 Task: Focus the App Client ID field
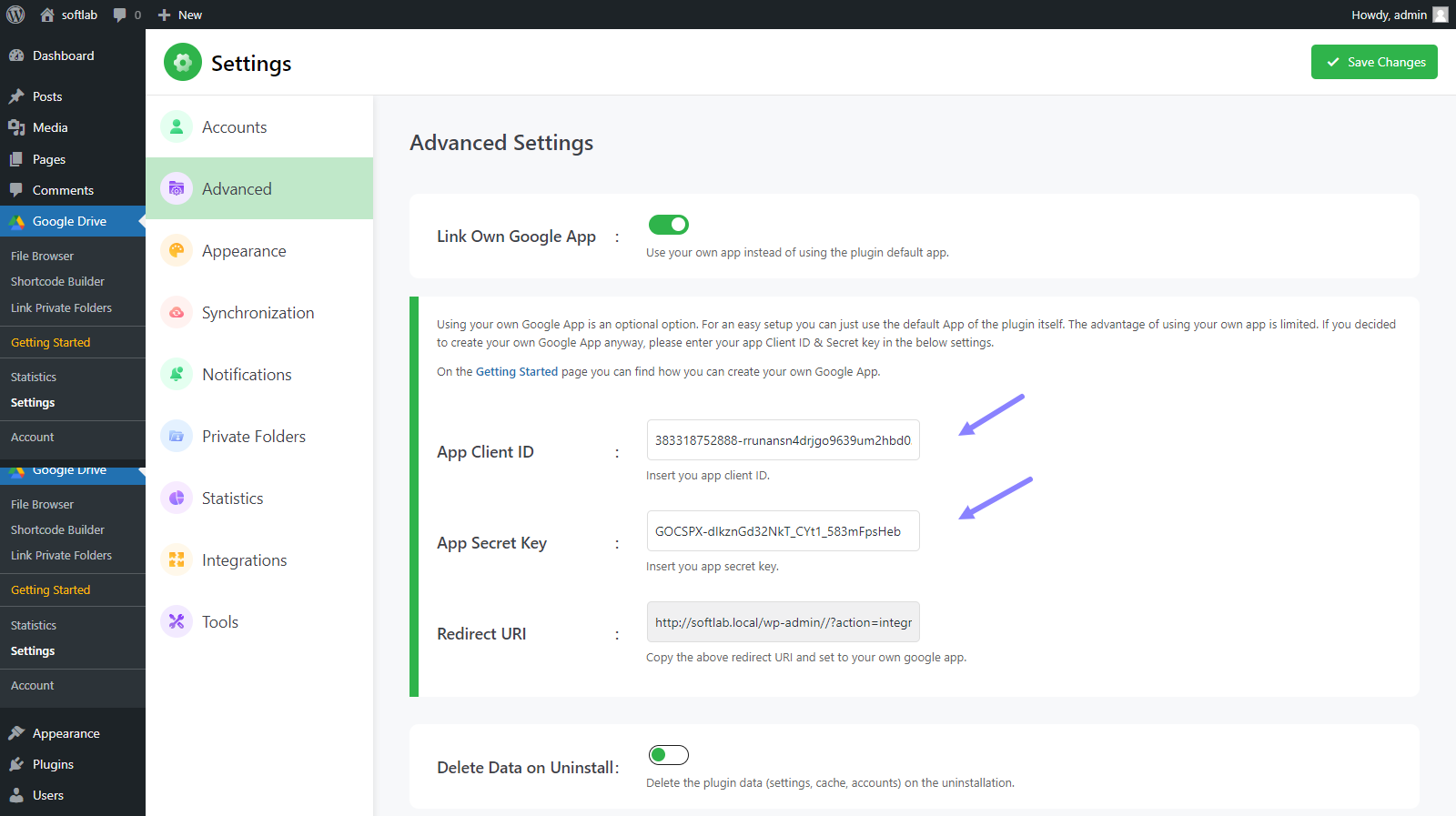coord(783,439)
